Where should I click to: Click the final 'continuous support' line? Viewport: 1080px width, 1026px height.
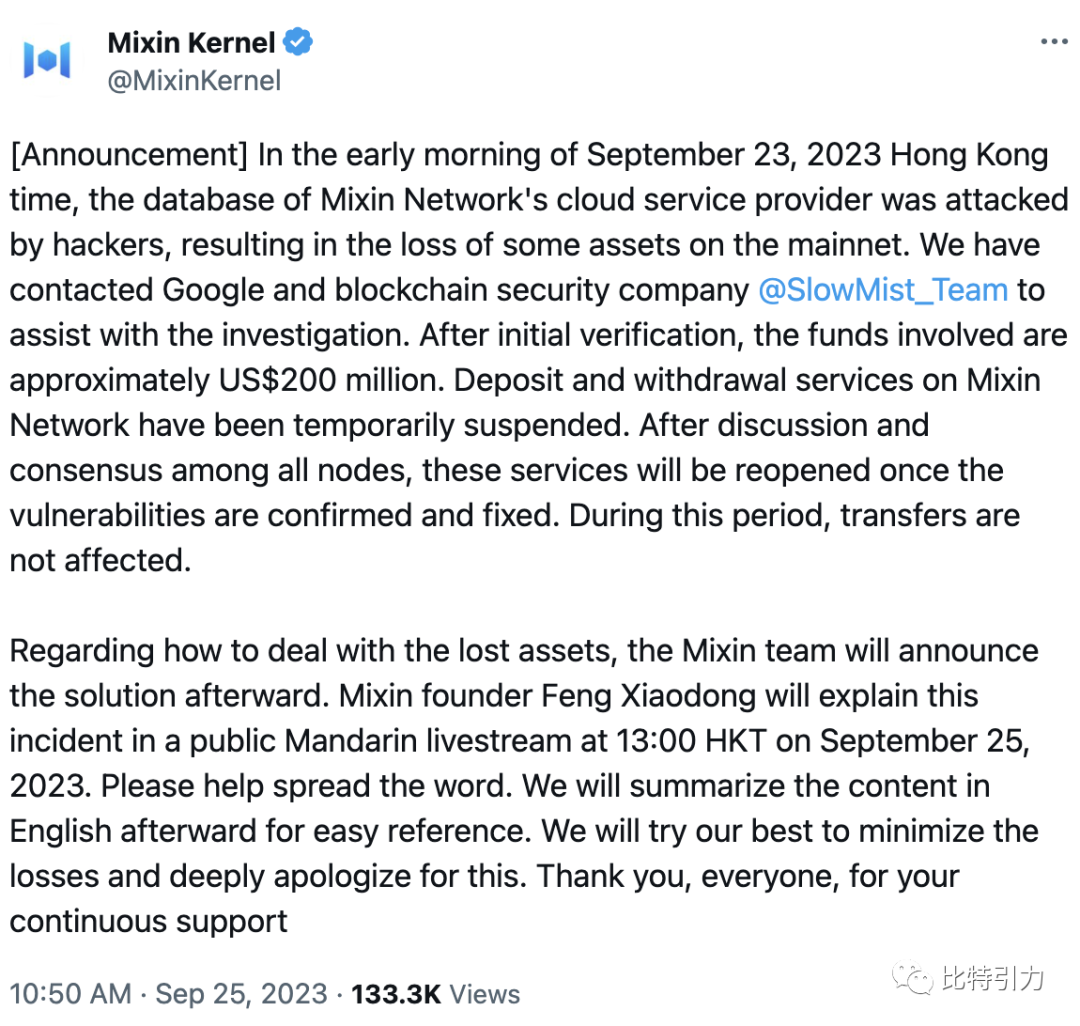pyautogui.click(x=148, y=922)
